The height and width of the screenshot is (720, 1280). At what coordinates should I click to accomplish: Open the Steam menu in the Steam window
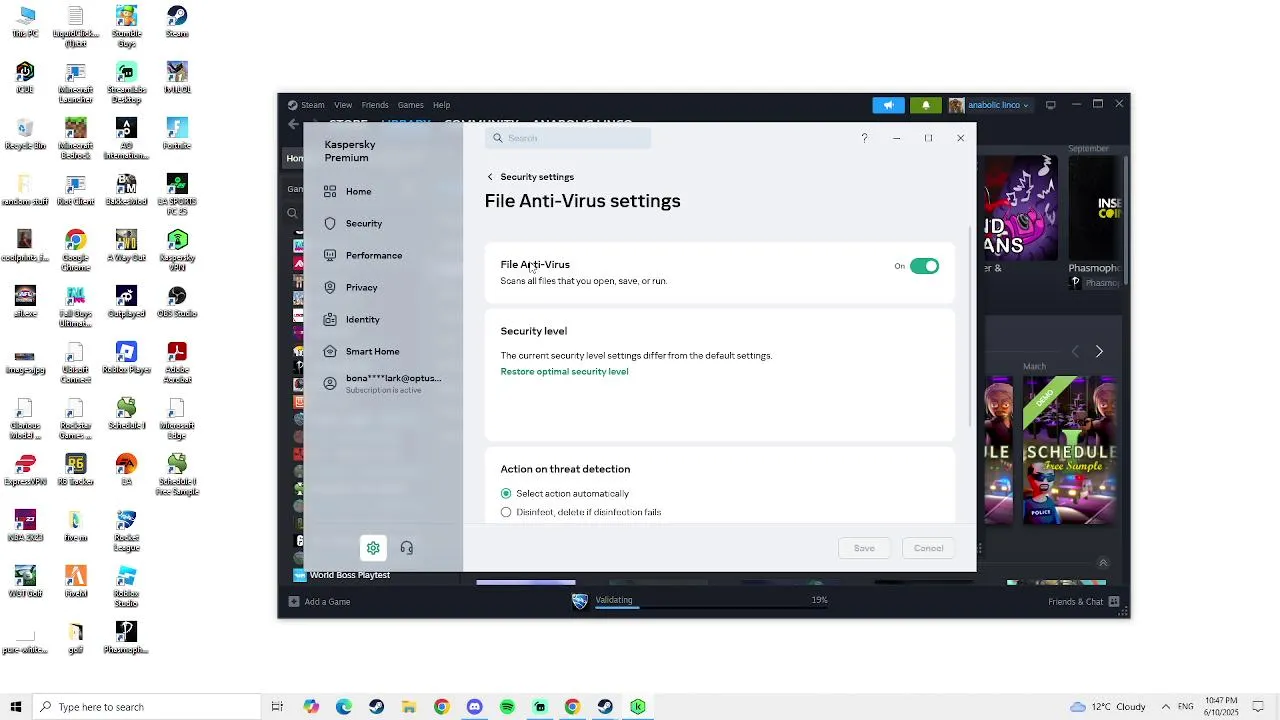313,105
